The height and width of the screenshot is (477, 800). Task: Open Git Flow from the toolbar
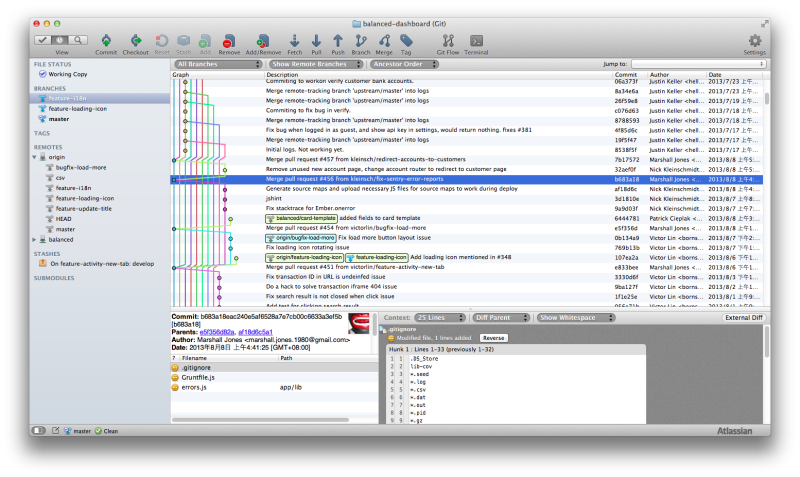coord(448,41)
